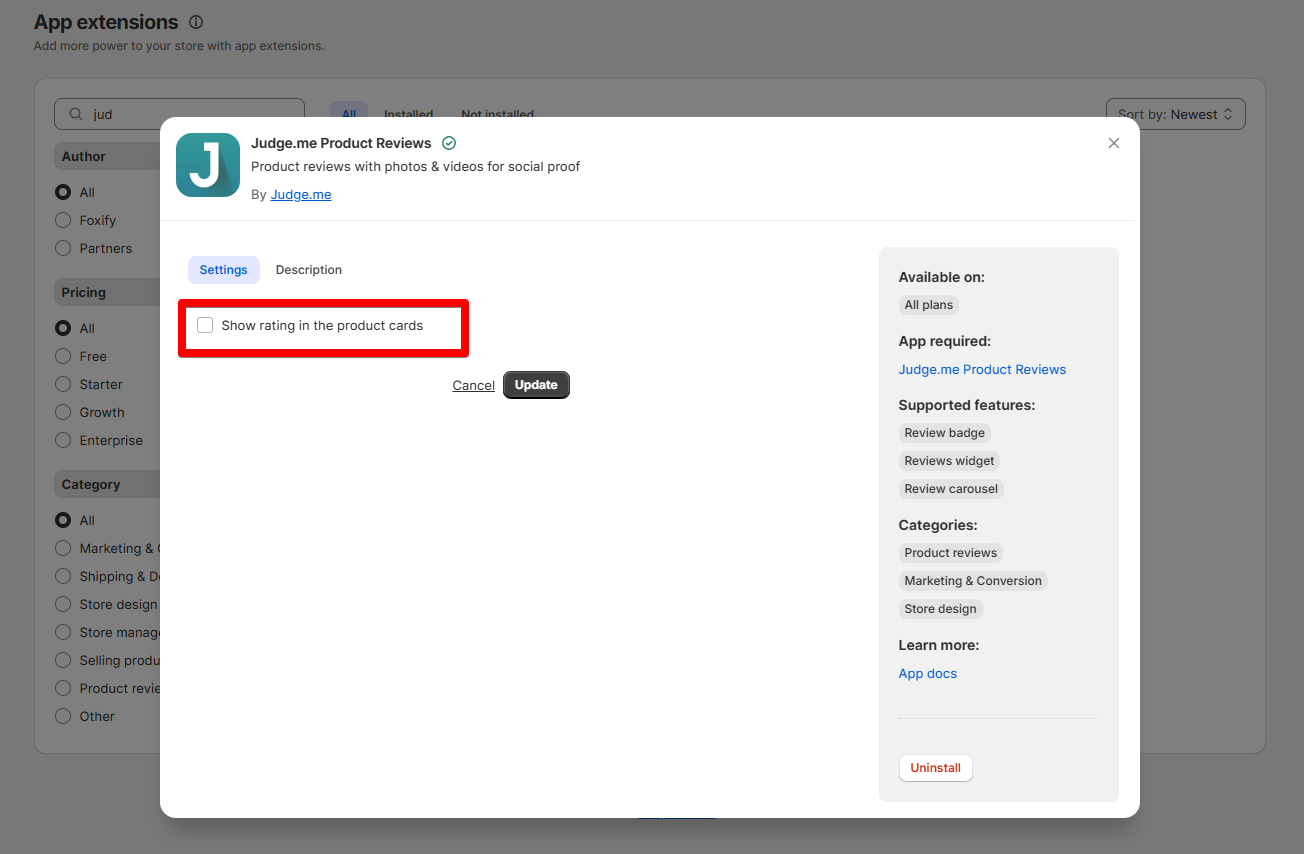Select the Foxify author filter
Image resolution: width=1304 pixels, height=854 pixels.
point(63,220)
